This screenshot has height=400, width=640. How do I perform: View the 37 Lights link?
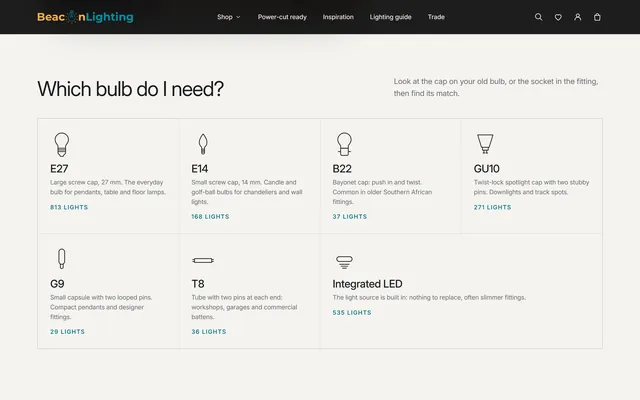(350, 217)
